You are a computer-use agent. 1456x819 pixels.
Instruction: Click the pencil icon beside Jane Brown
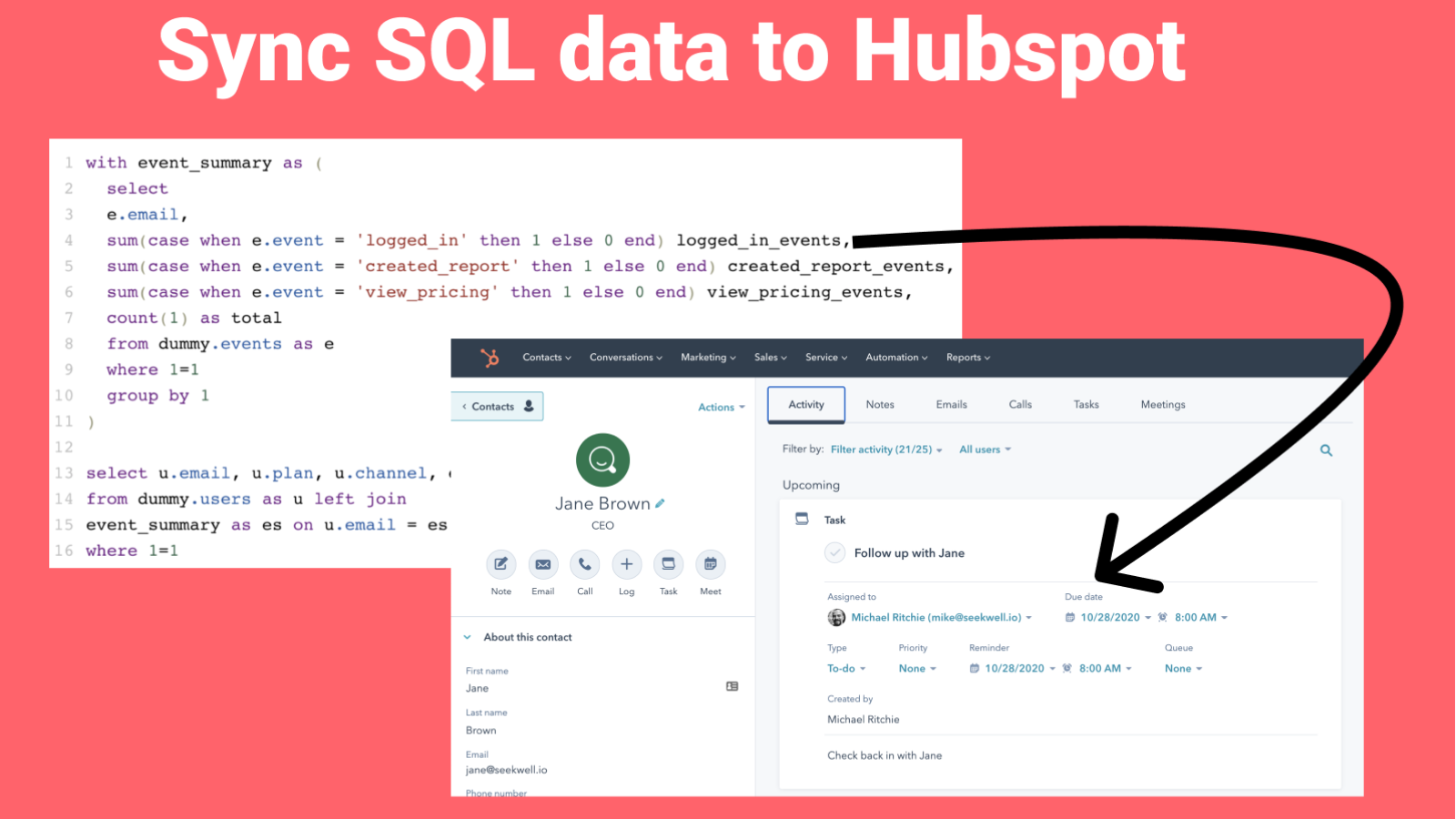click(x=660, y=503)
